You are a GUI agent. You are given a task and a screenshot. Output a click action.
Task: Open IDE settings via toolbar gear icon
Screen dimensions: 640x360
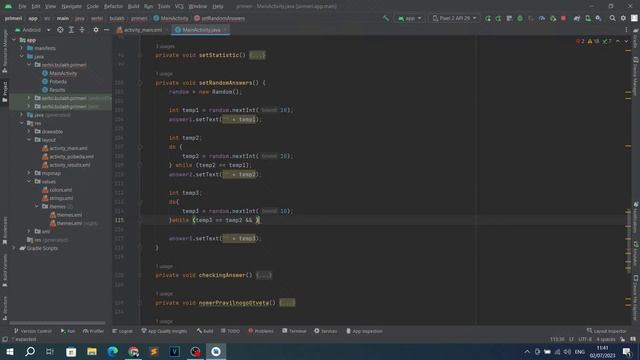tap(623, 18)
